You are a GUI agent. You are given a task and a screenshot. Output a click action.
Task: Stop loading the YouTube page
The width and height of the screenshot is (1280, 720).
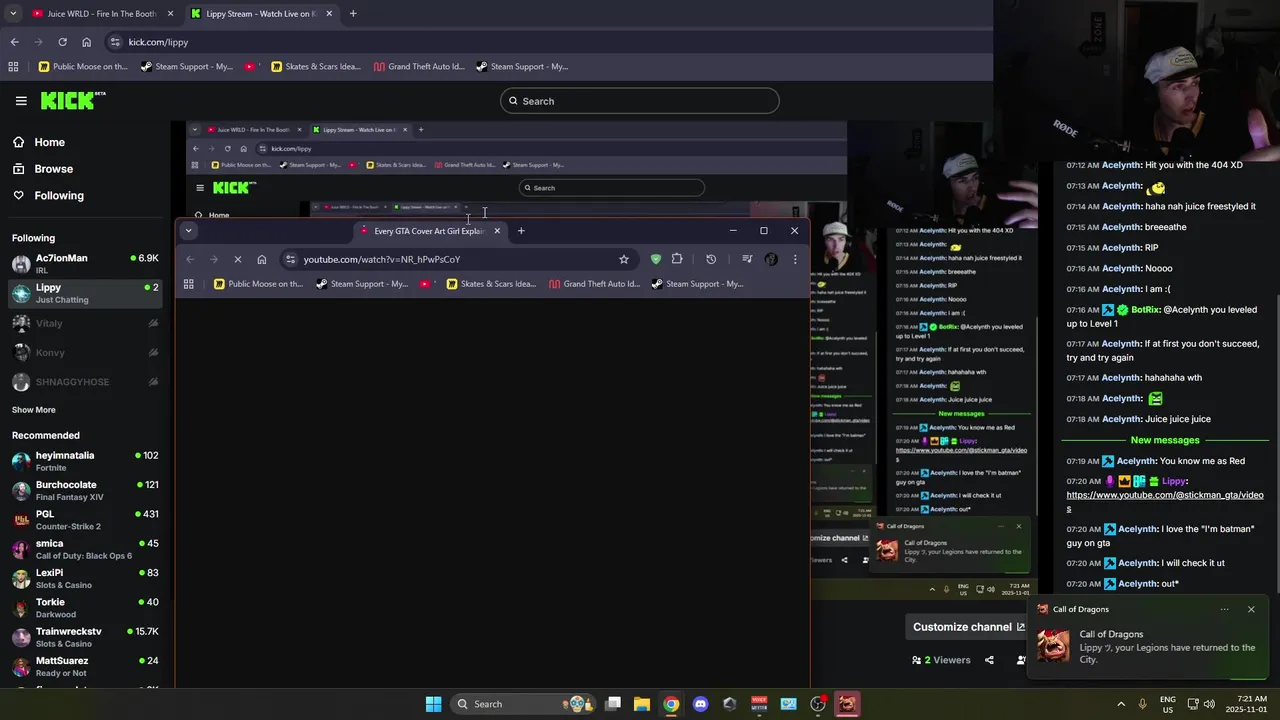coord(238,259)
